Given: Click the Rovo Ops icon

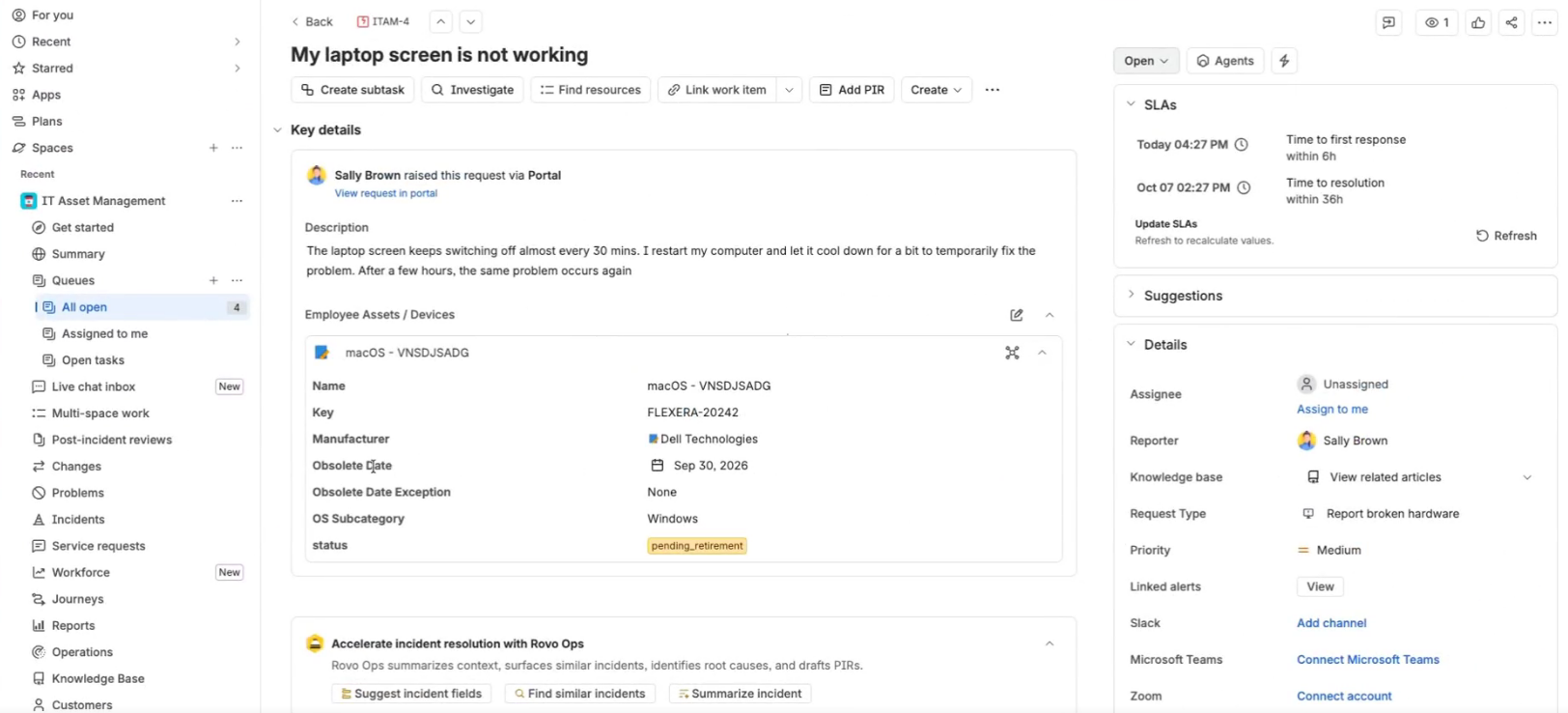Looking at the screenshot, I should click(x=315, y=643).
